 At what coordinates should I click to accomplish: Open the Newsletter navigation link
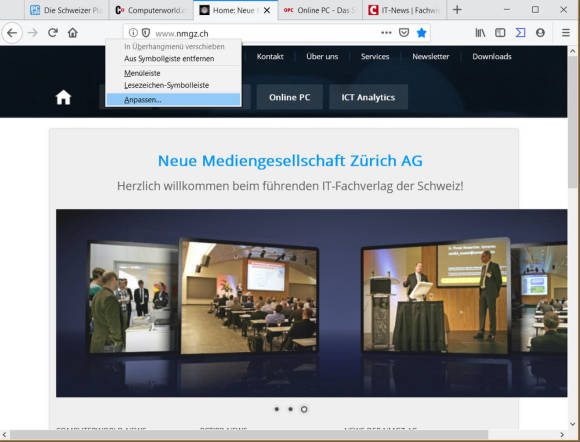[431, 57]
